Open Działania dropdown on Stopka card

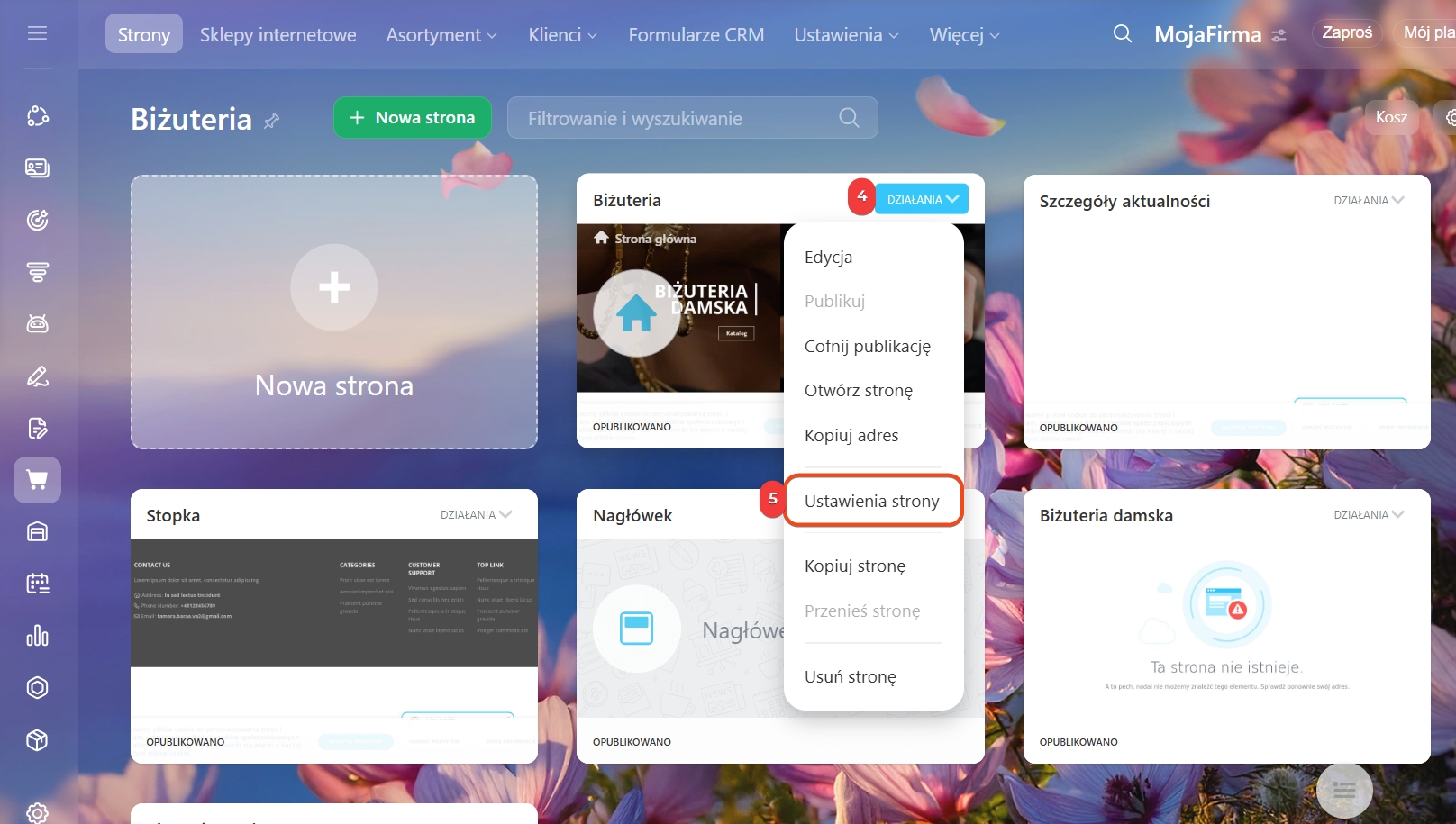click(x=476, y=515)
